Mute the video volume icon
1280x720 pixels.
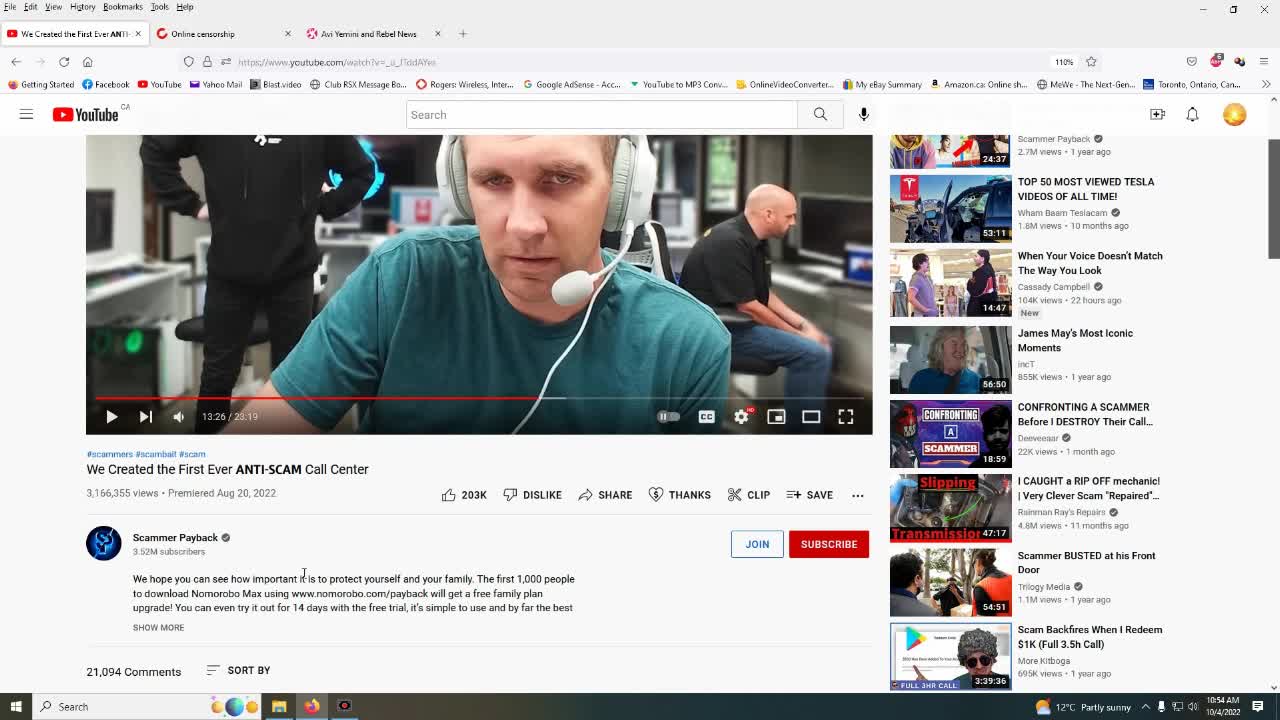(x=179, y=417)
